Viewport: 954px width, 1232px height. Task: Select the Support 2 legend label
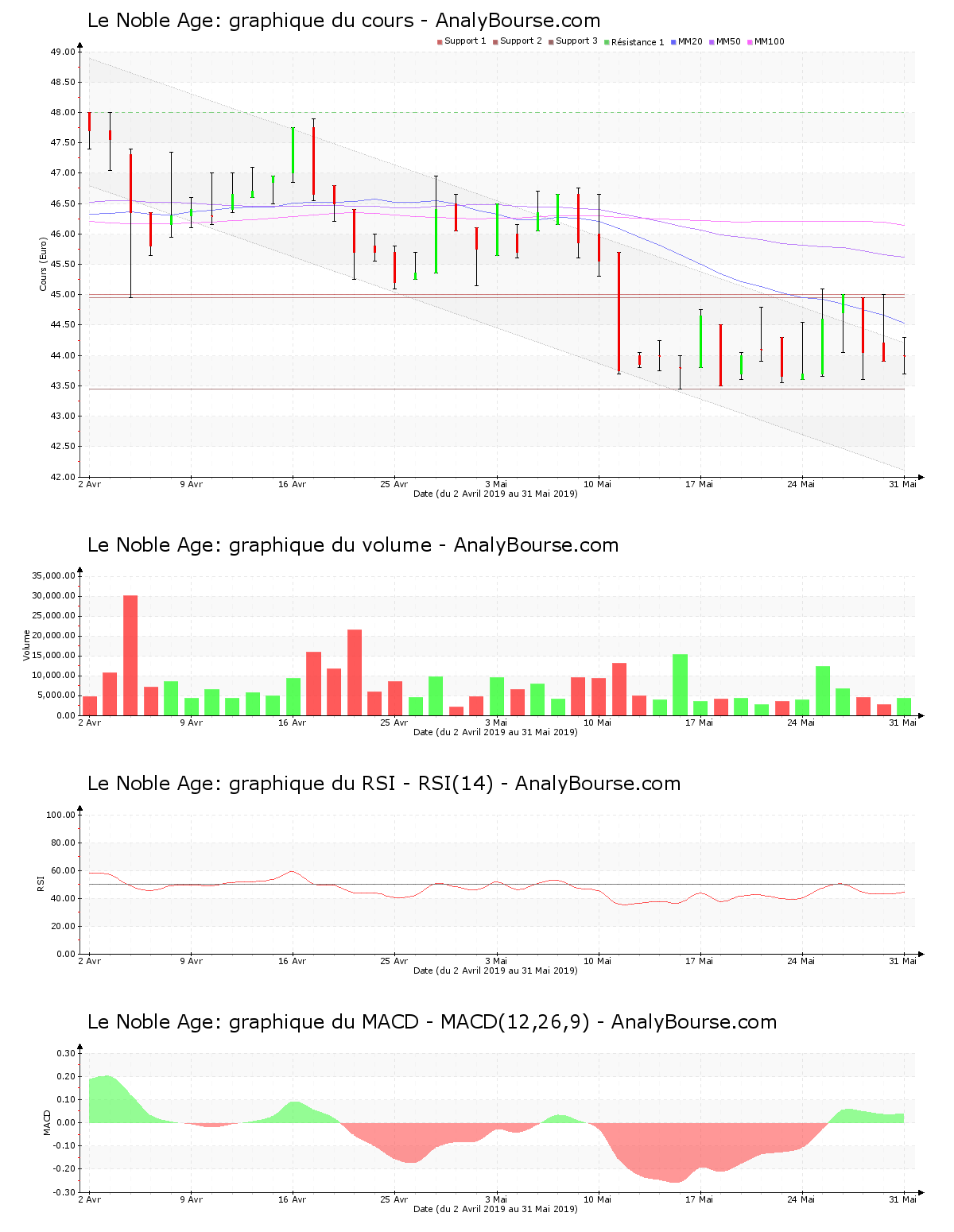(521, 41)
